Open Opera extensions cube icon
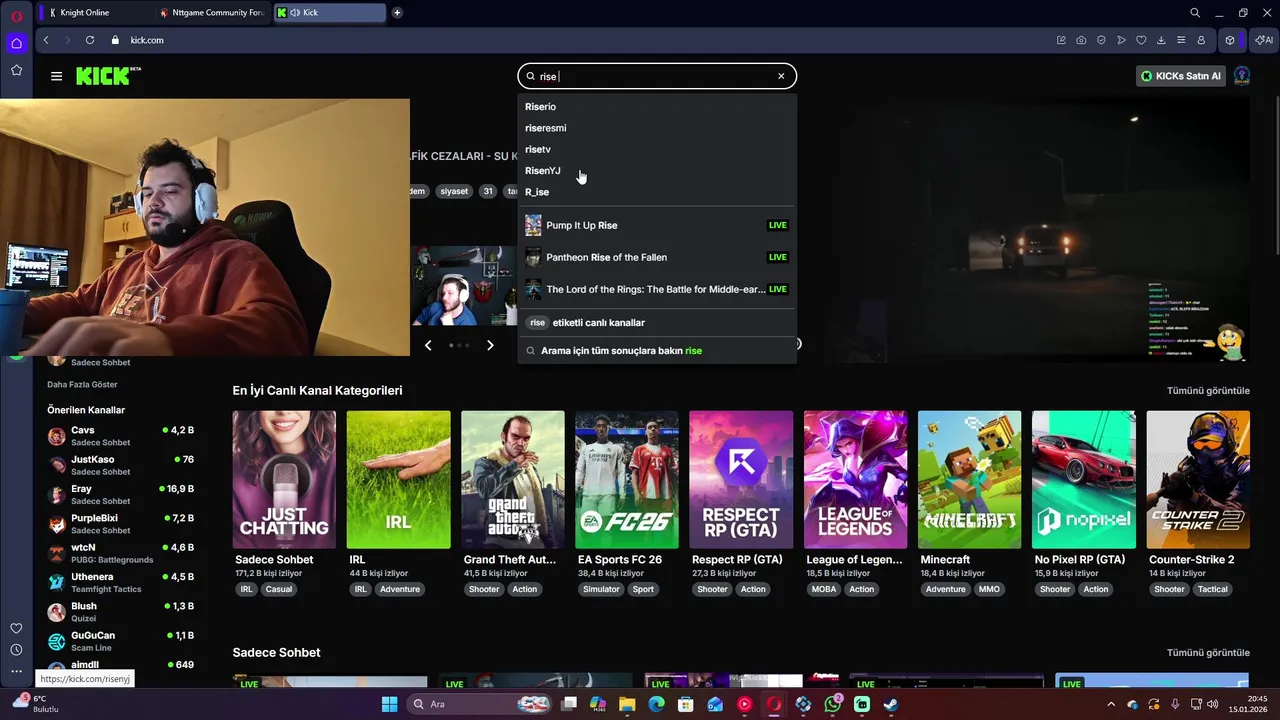 [1230, 40]
